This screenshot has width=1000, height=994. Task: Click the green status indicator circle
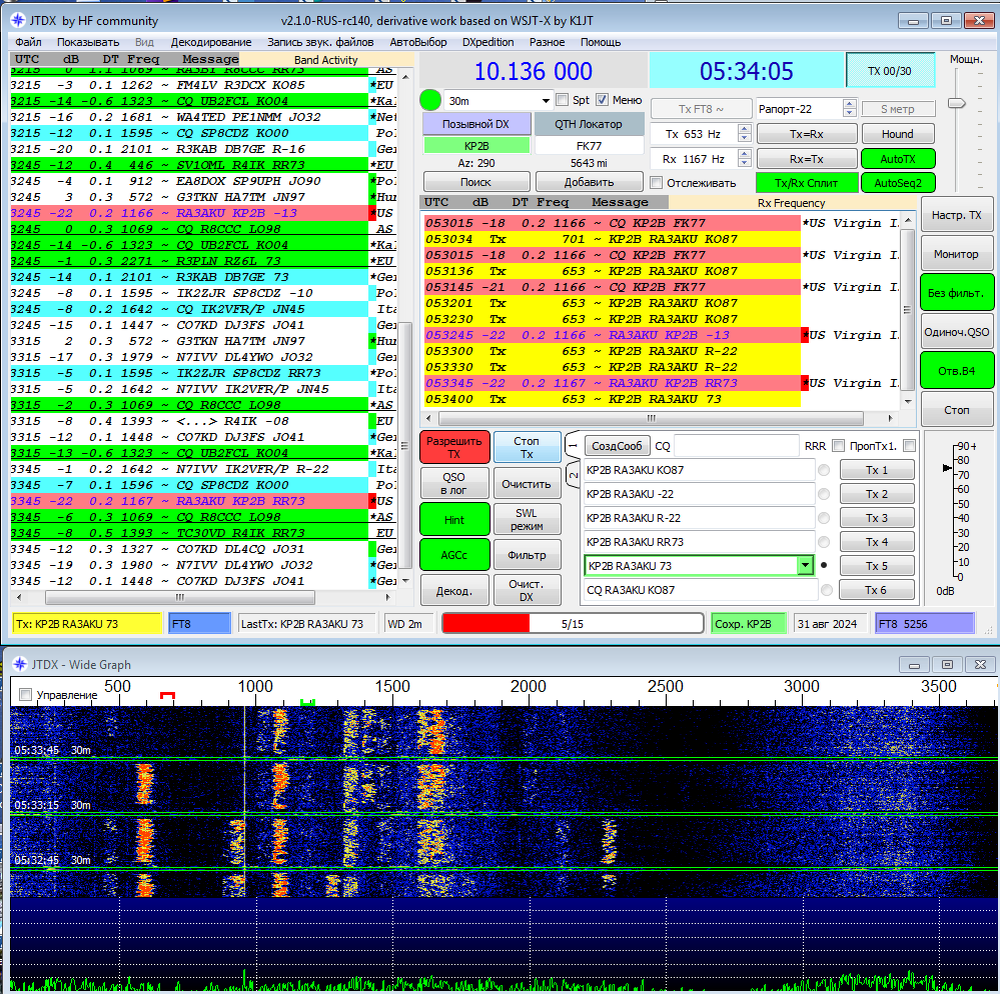coord(430,100)
